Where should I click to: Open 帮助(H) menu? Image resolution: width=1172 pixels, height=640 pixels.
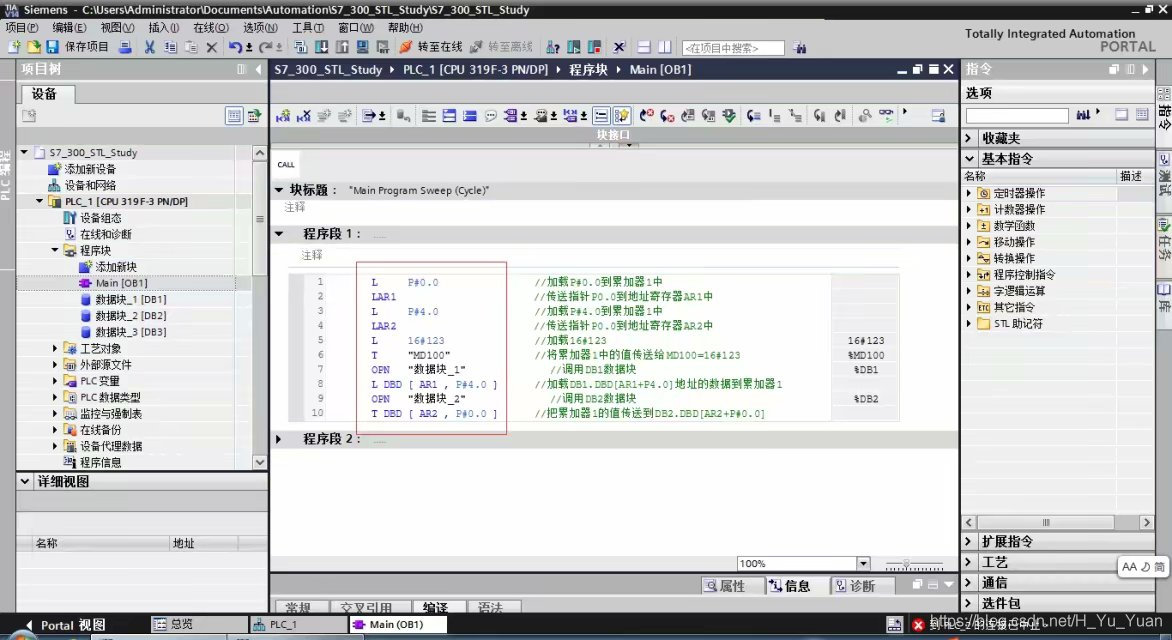click(405, 28)
